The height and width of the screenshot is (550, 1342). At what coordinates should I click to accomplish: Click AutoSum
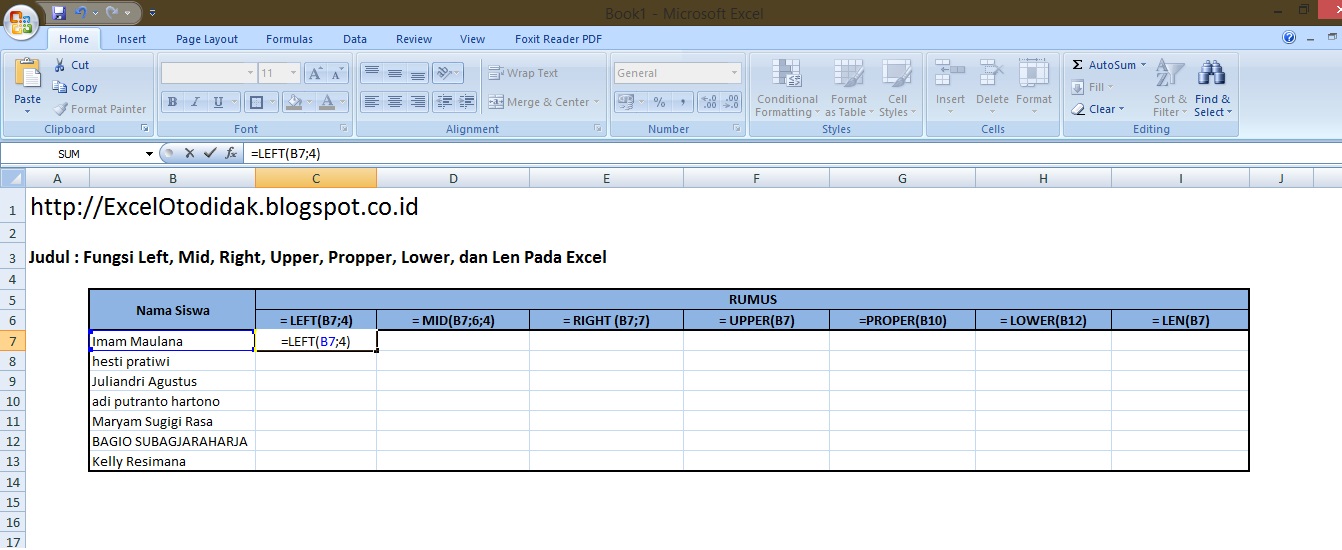pos(1104,65)
